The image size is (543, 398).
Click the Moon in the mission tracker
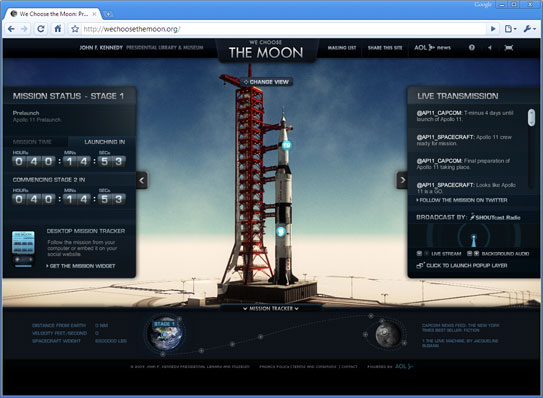[388, 334]
